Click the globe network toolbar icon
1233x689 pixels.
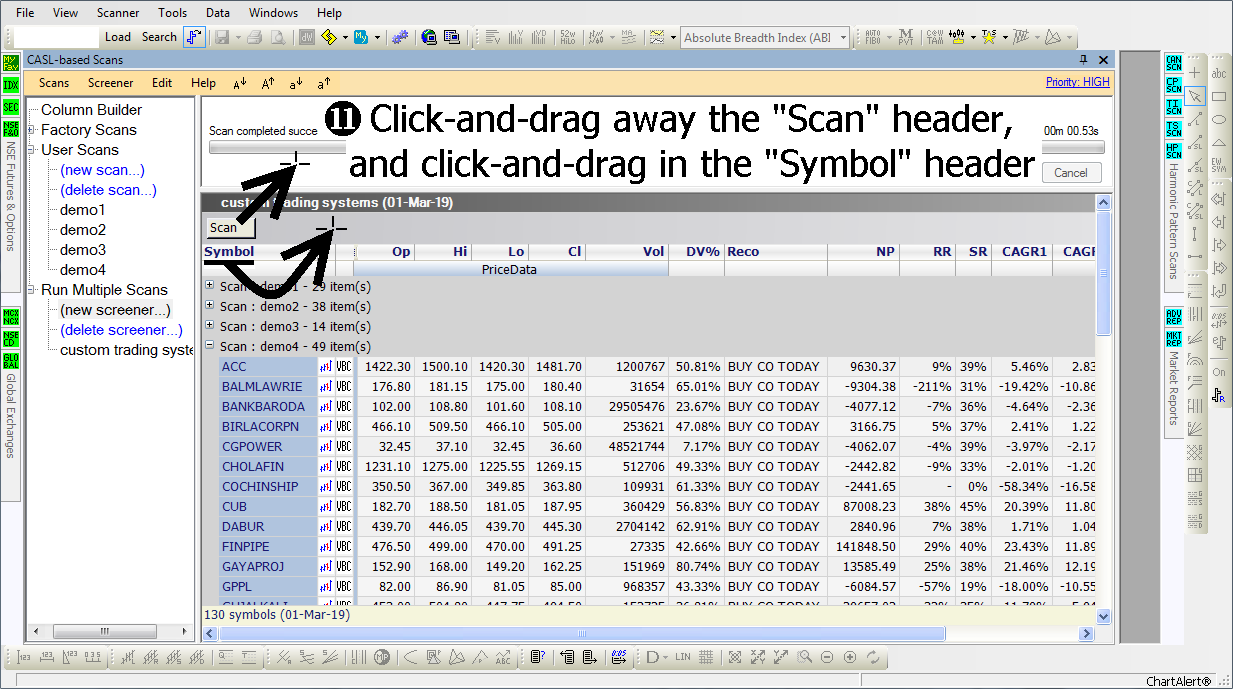coord(428,37)
